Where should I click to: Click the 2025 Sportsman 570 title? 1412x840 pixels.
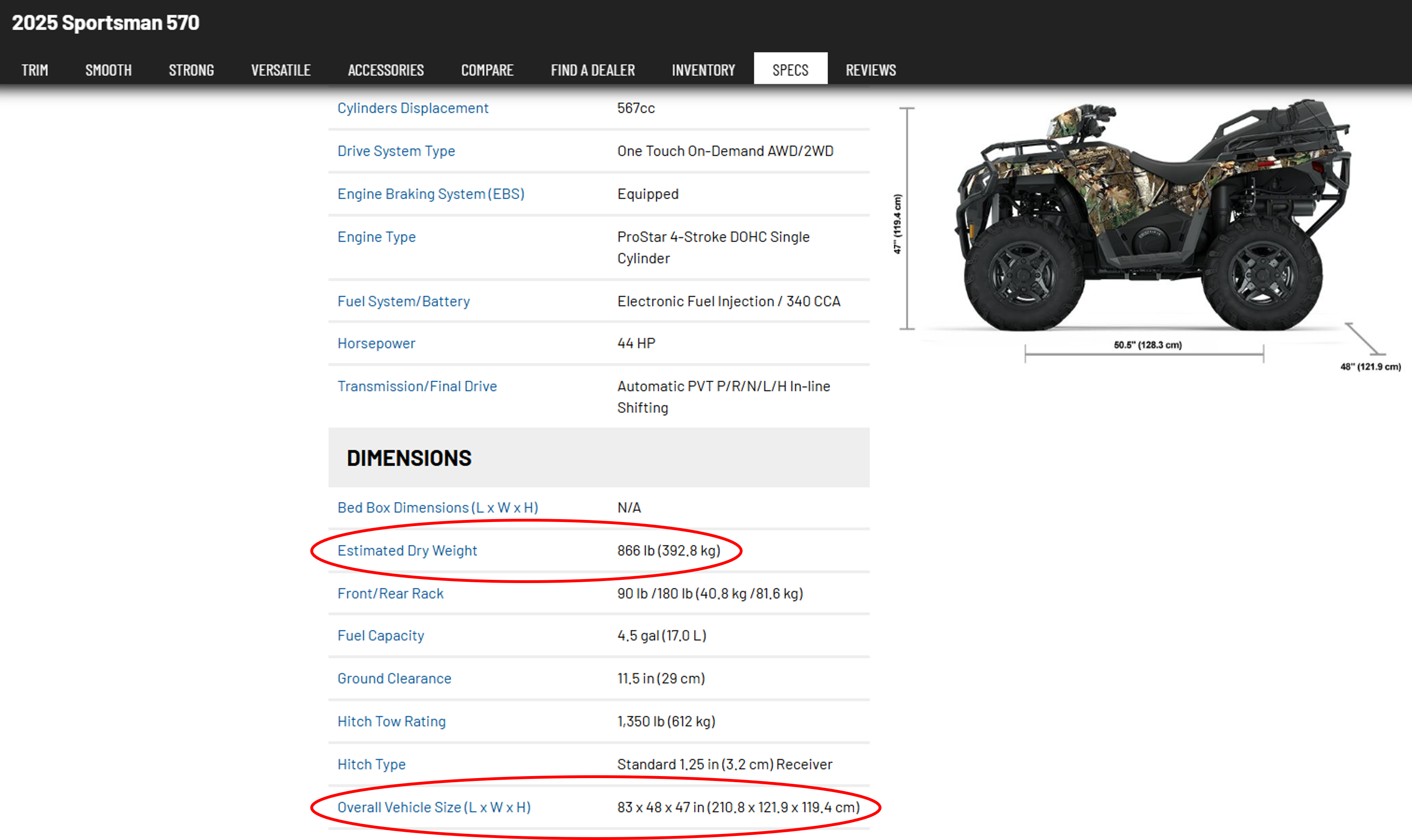[x=106, y=23]
